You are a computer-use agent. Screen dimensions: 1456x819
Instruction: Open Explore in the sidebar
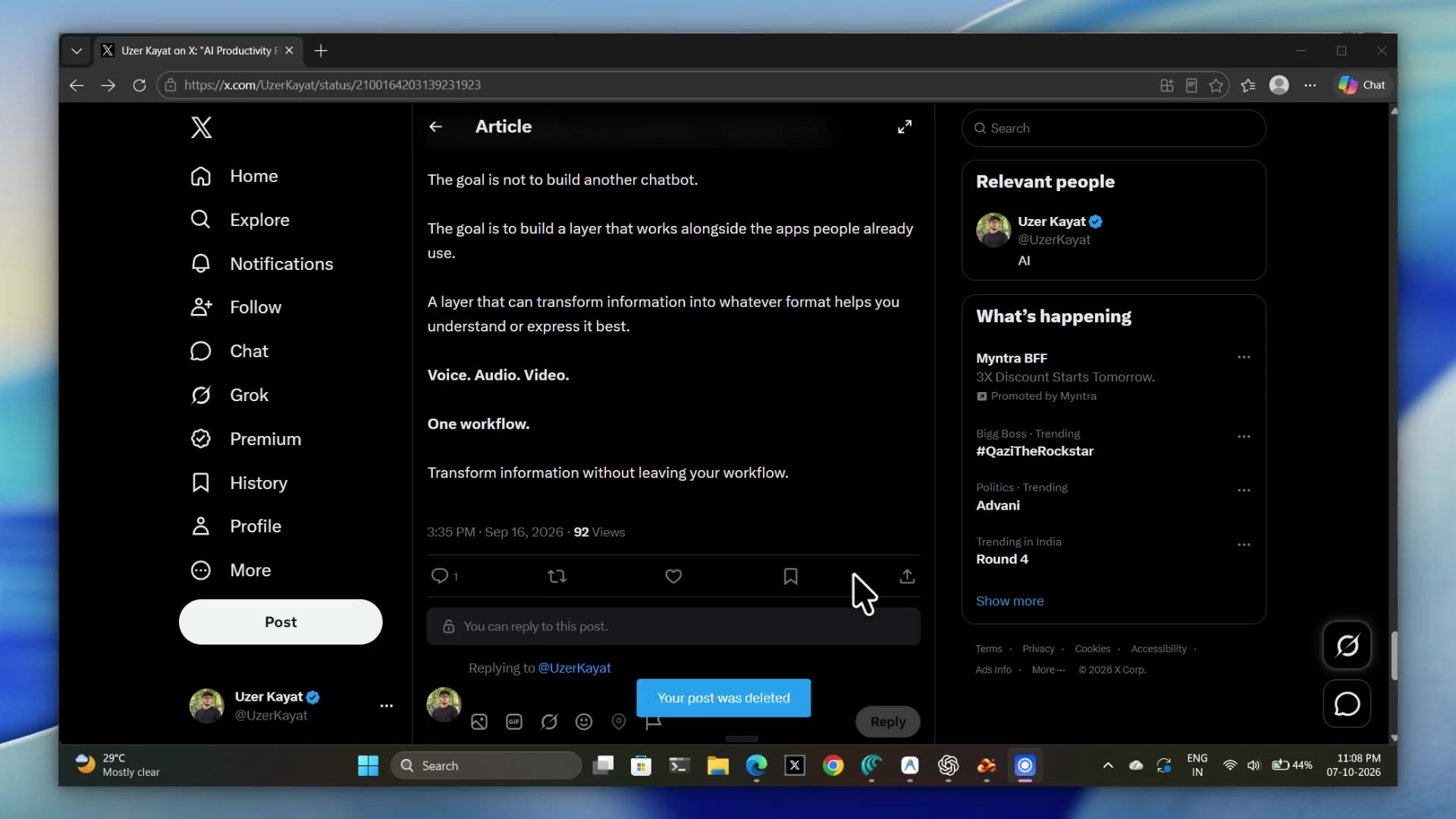point(240,220)
